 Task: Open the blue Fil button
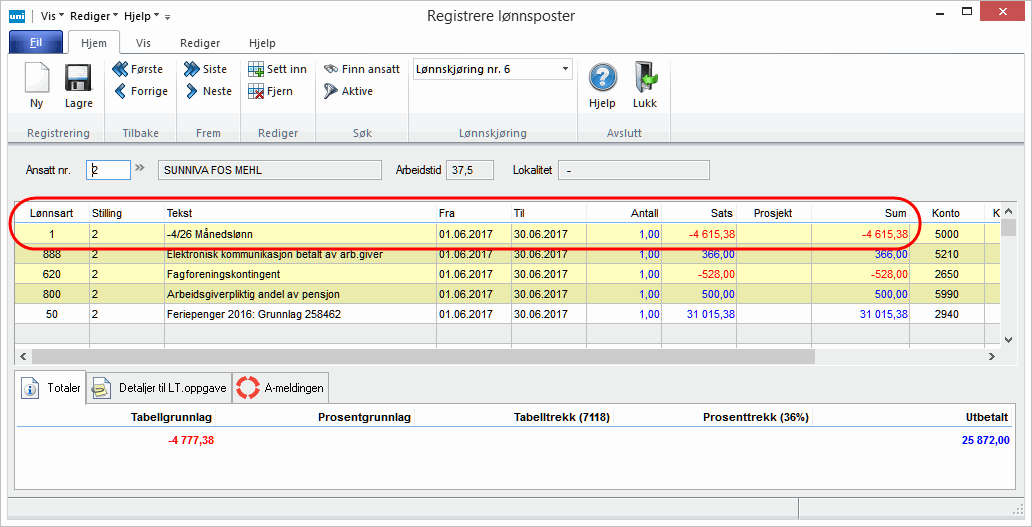[36, 43]
